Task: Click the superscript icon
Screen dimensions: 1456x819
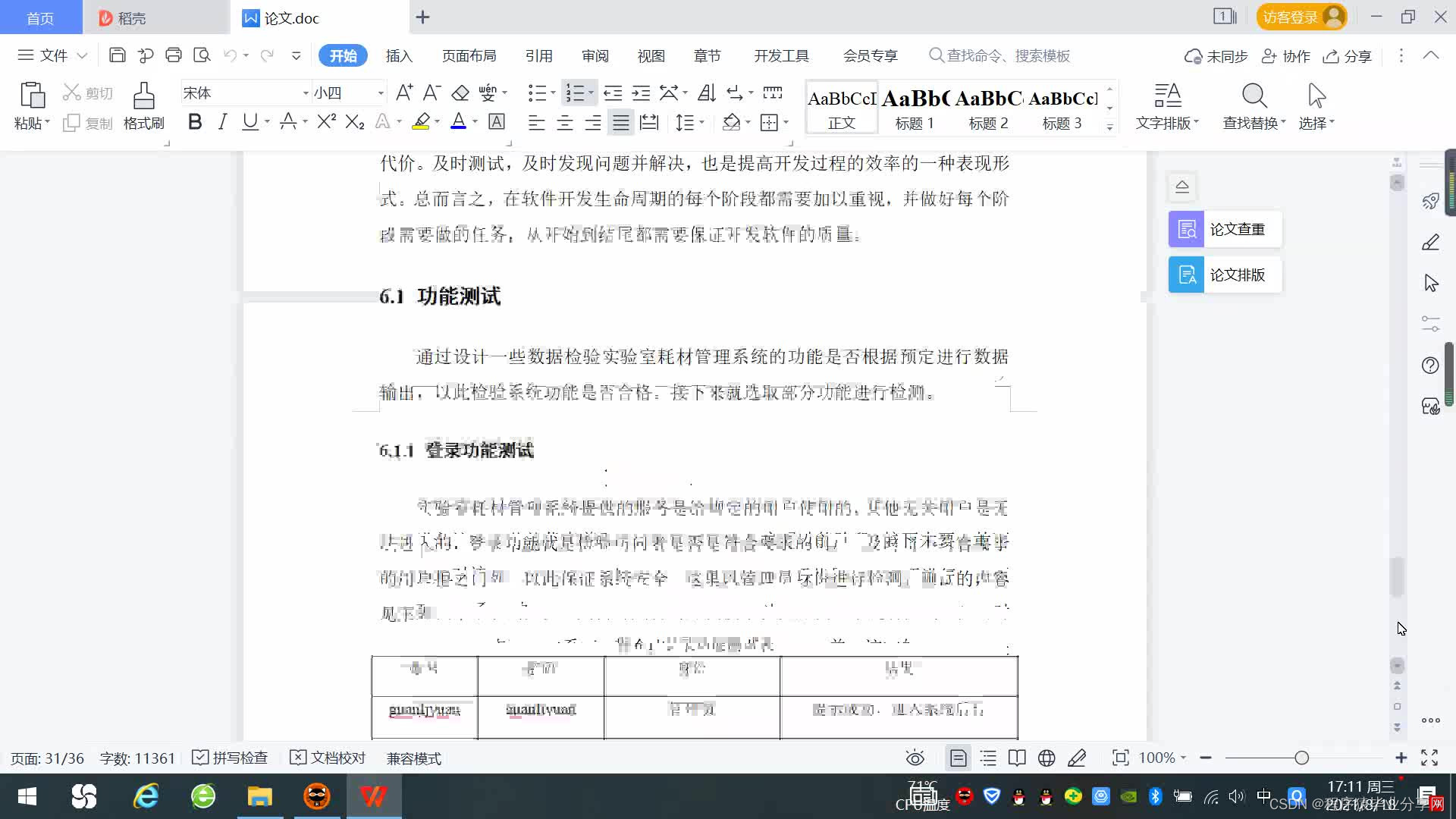Action: [326, 122]
